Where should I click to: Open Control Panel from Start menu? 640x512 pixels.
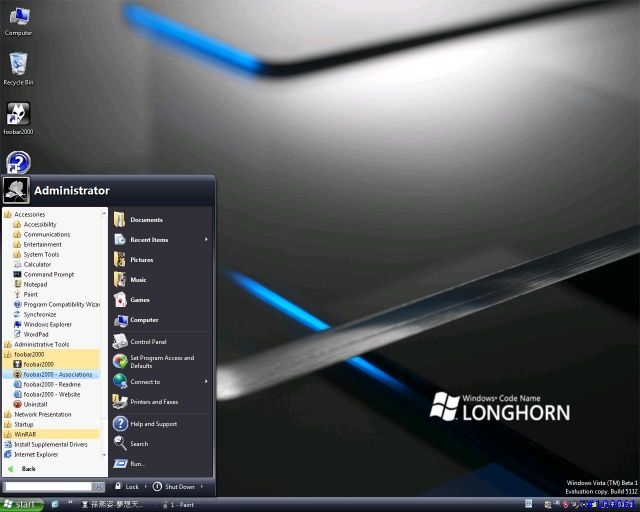[x=160, y=342]
